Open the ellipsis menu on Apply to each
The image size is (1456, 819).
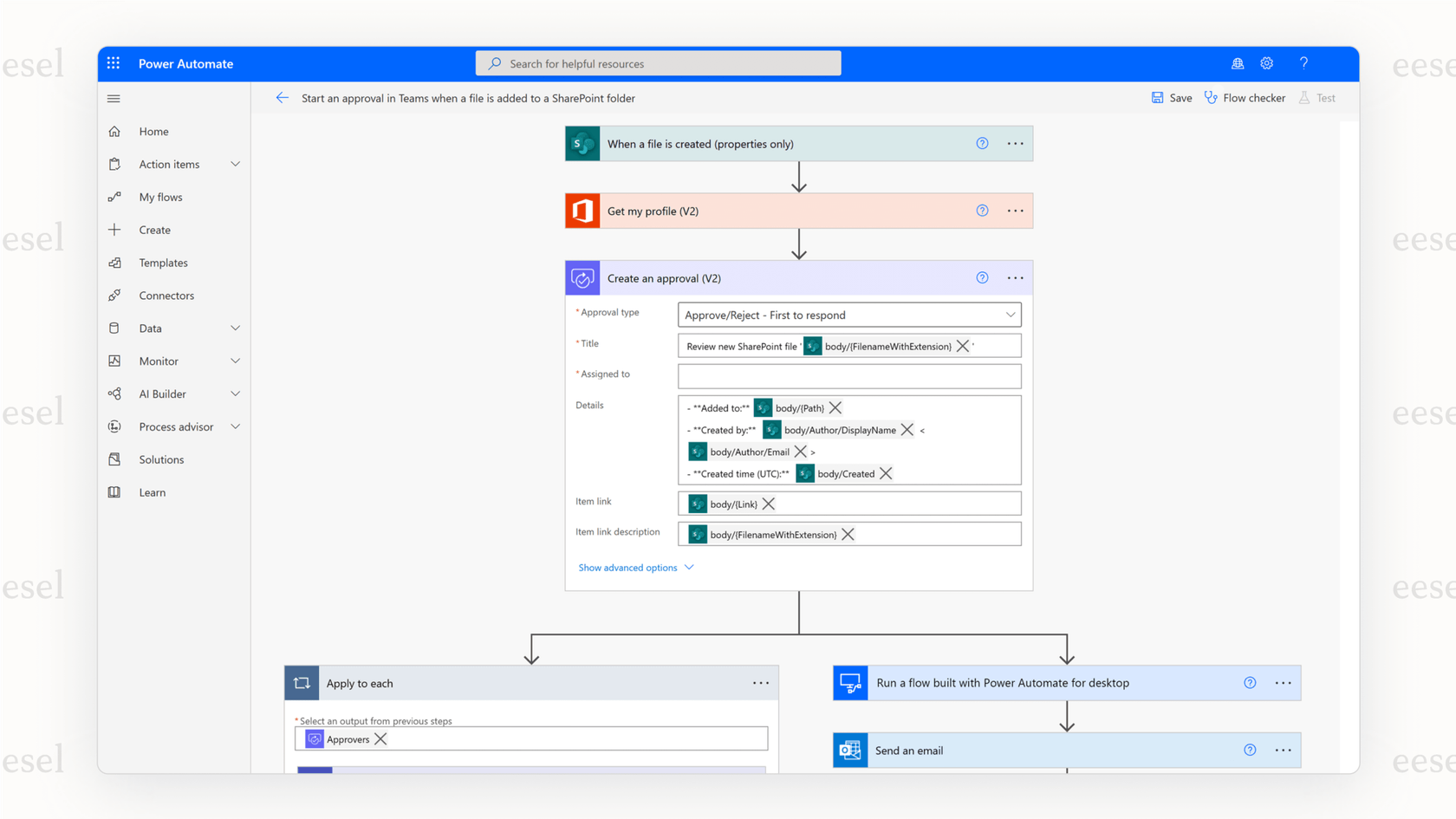coord(761,682)
